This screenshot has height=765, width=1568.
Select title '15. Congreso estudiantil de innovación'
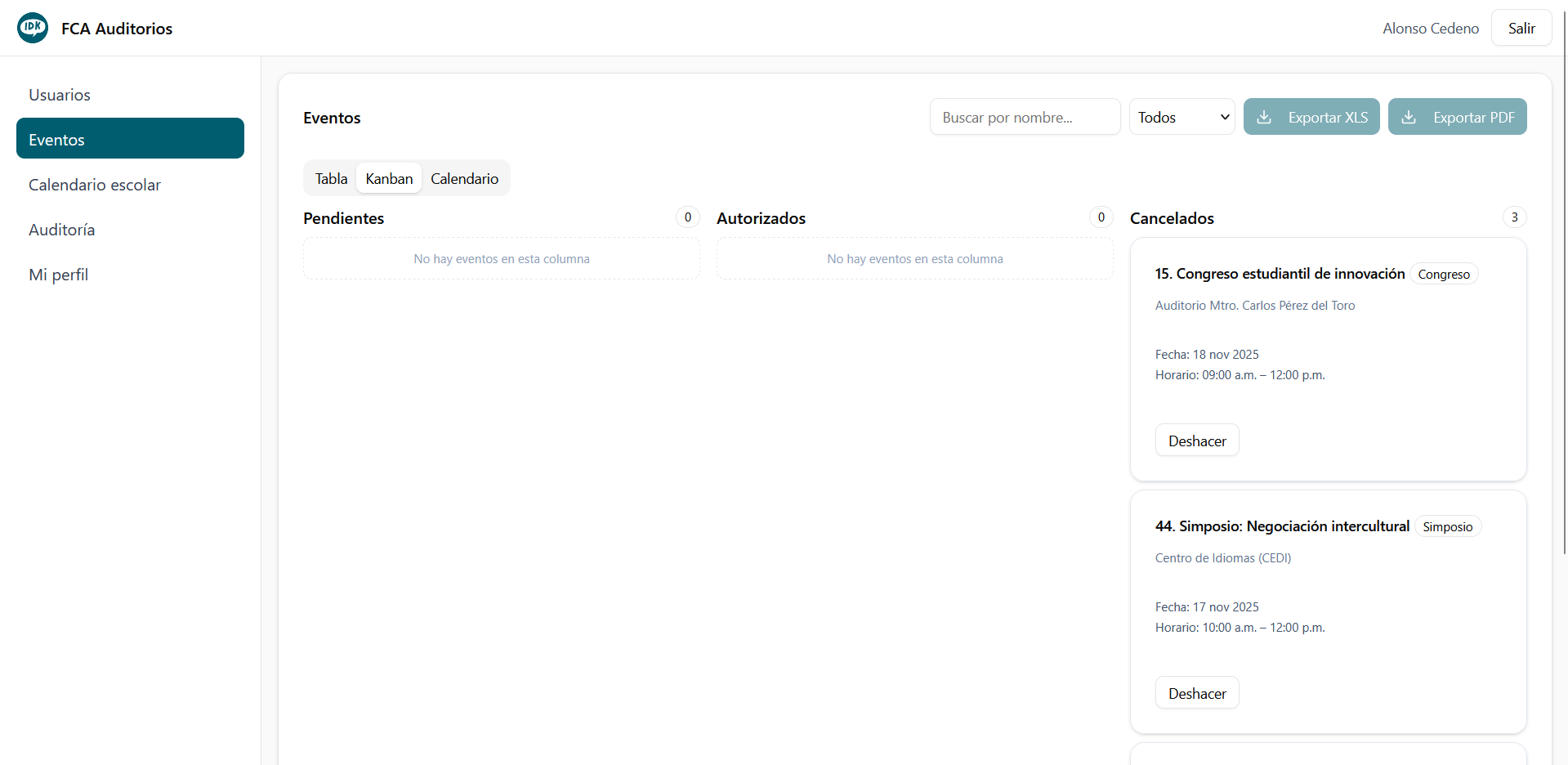click(x=1280, y=274)
